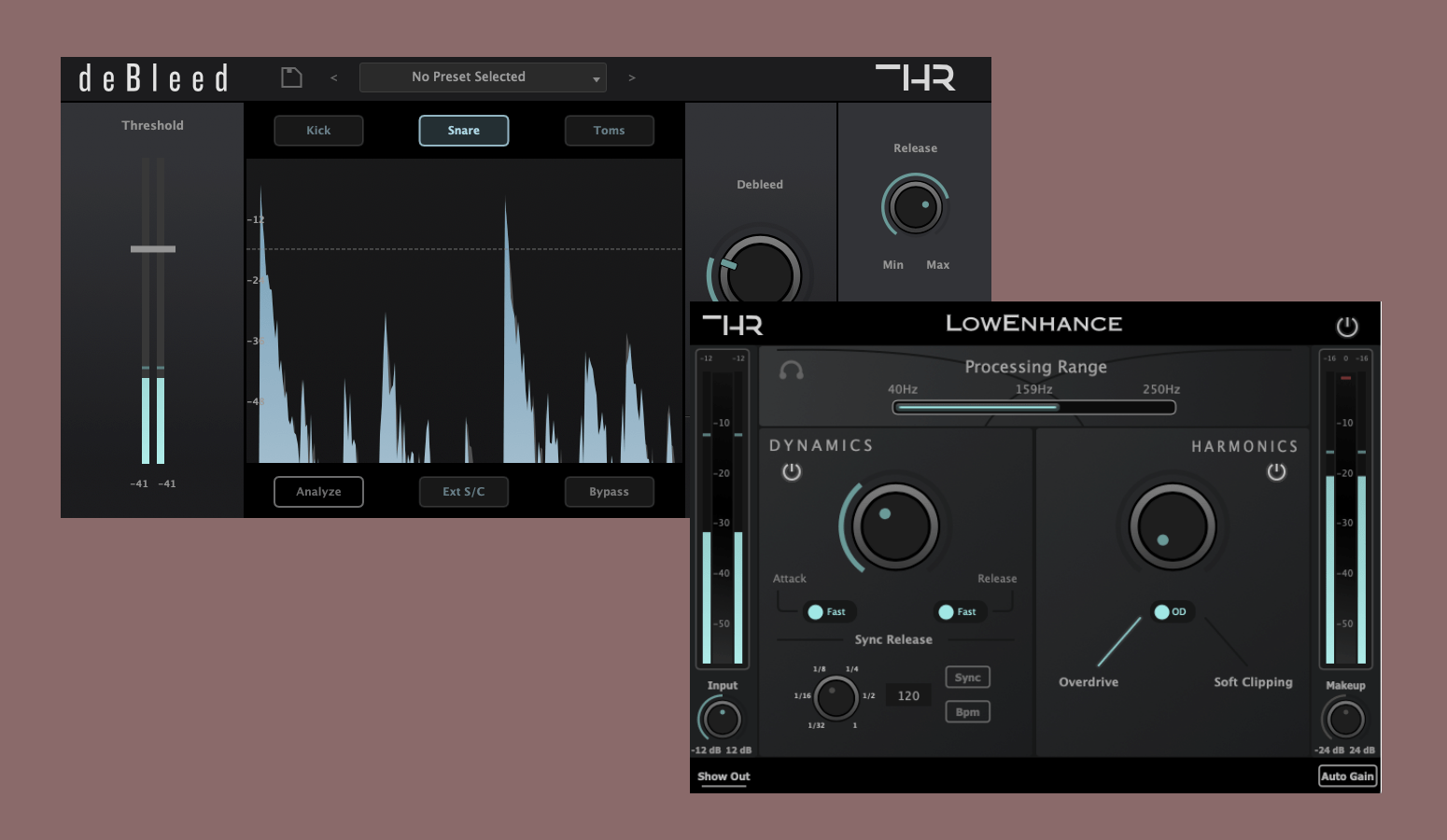The width and height of the screenshot is (1447, 840).
Task: Select the Snare tab
Action: [464, 131]
